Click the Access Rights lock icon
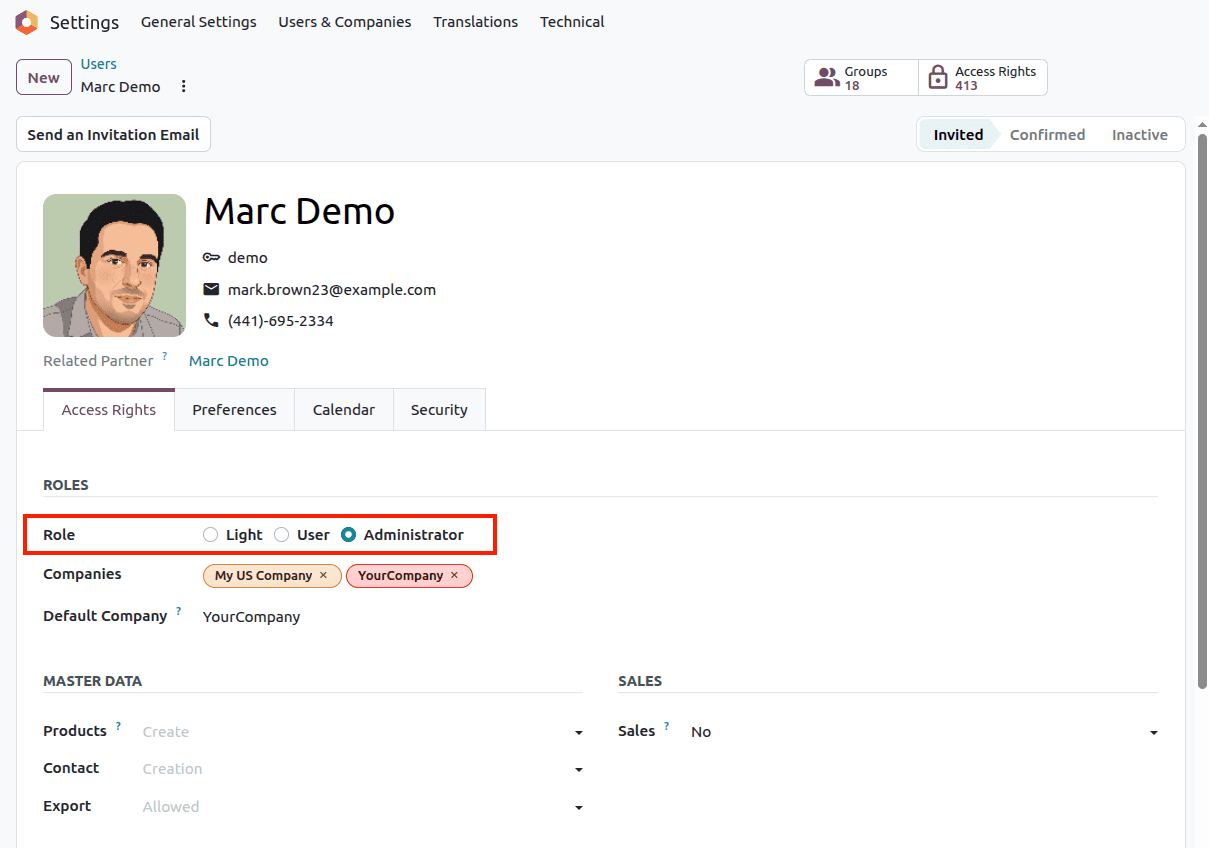This screenshot has width=1209, height=848. coord(937,78)
